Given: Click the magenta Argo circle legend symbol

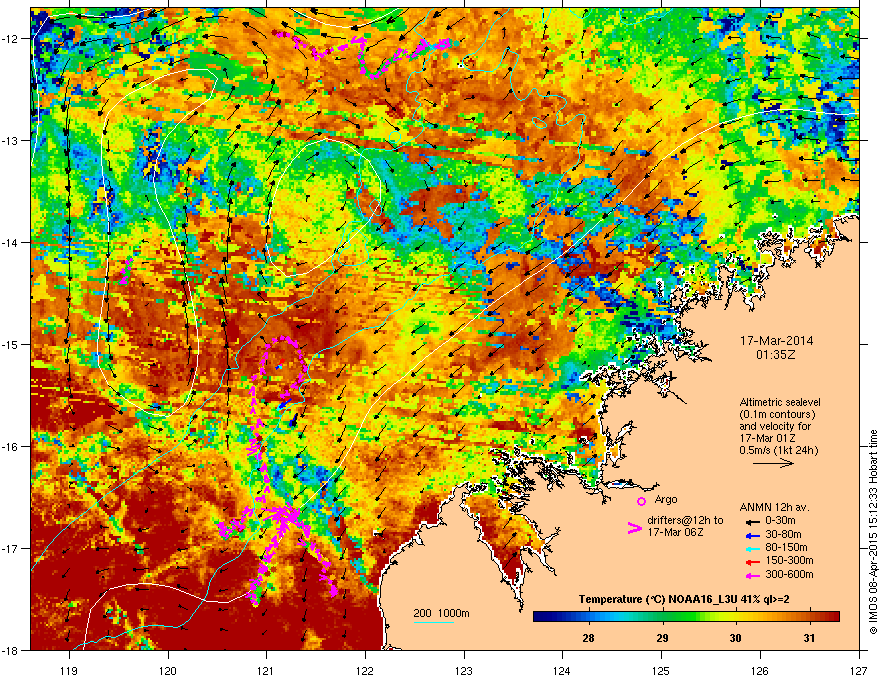Looking at the screenshot, I should 641,501.
